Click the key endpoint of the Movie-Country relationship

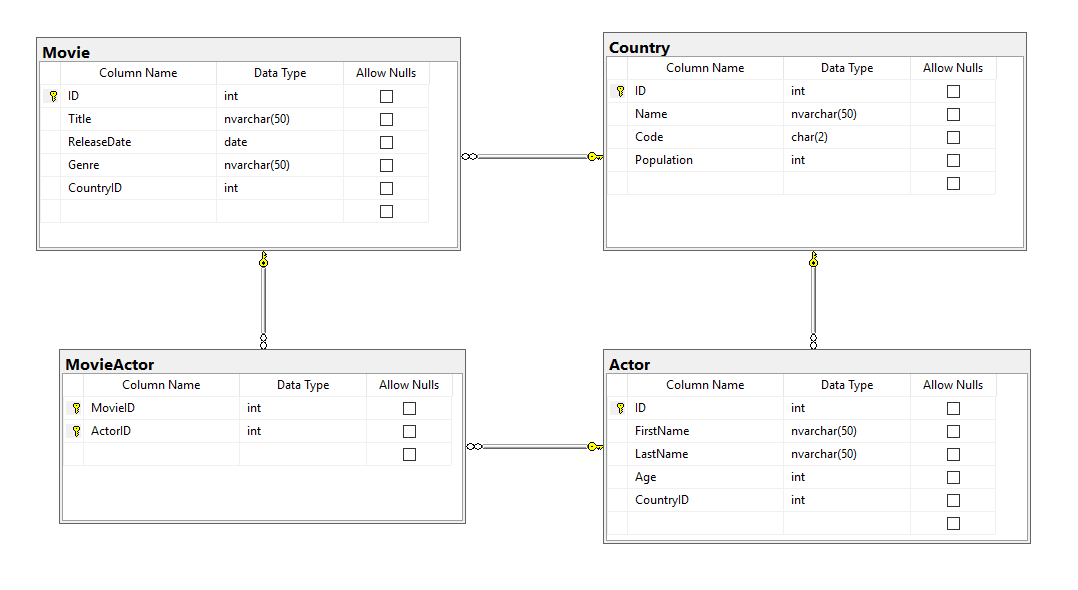coord(594,156)
